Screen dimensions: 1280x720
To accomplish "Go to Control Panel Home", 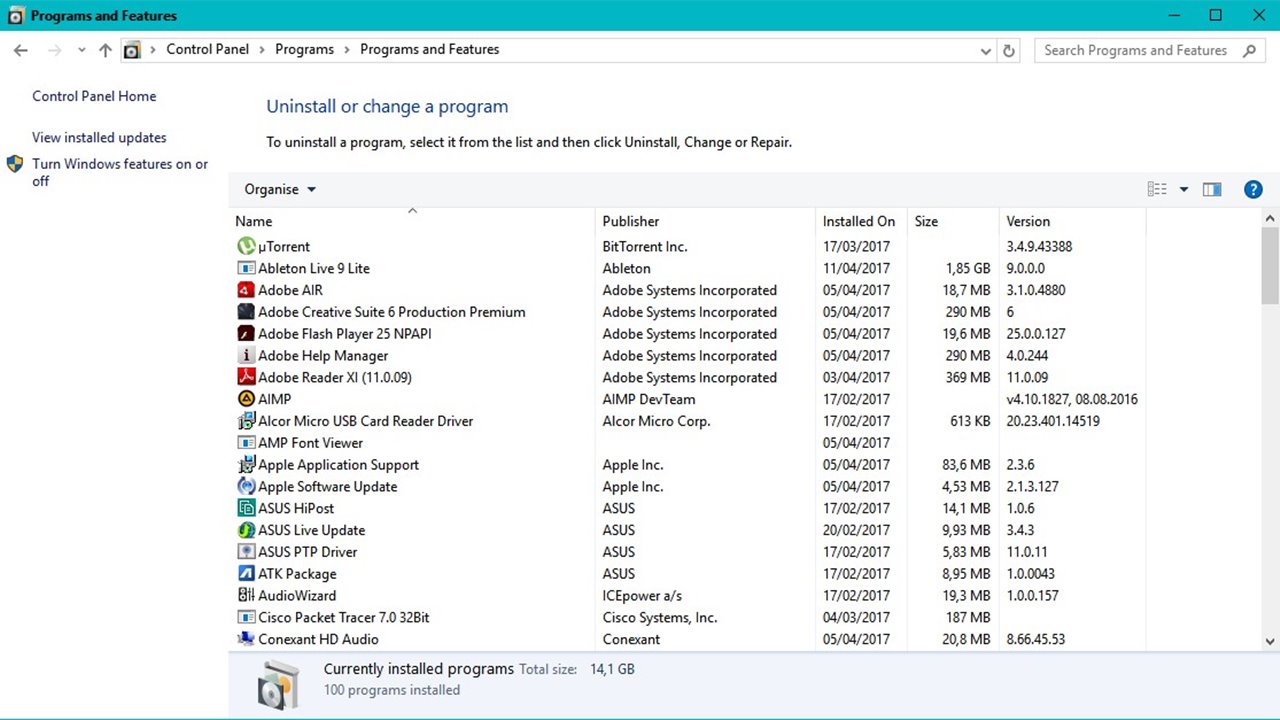I will [94, 96].
